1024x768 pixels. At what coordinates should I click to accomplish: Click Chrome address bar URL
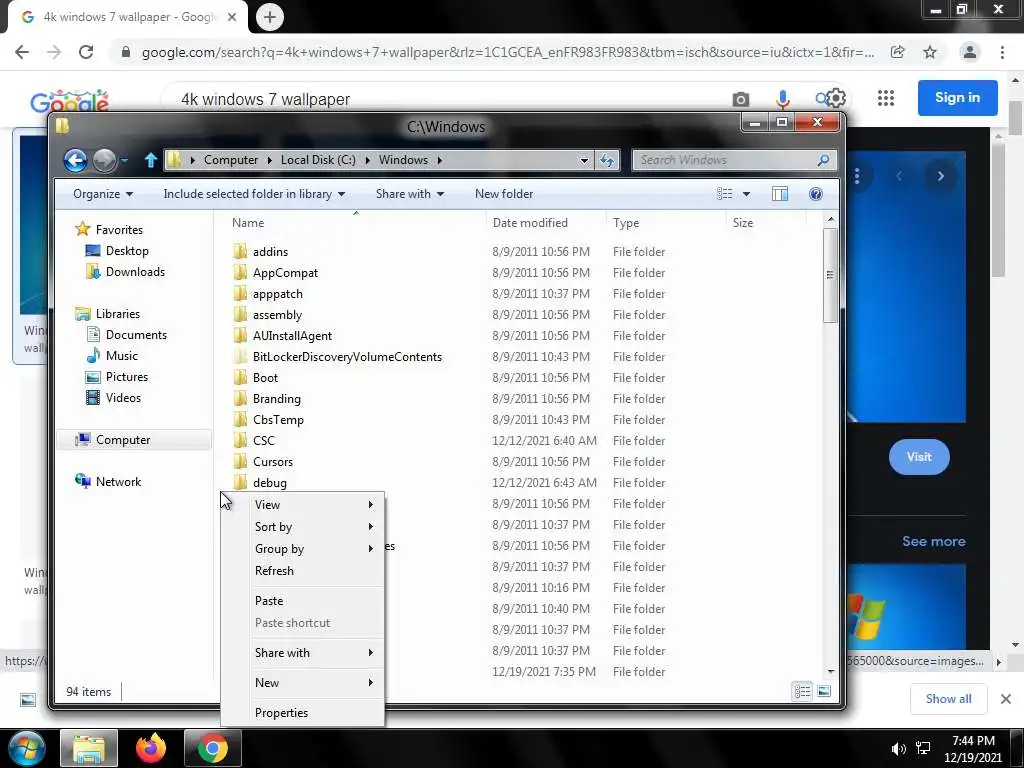pyautogui.click(x=508, y=52)
